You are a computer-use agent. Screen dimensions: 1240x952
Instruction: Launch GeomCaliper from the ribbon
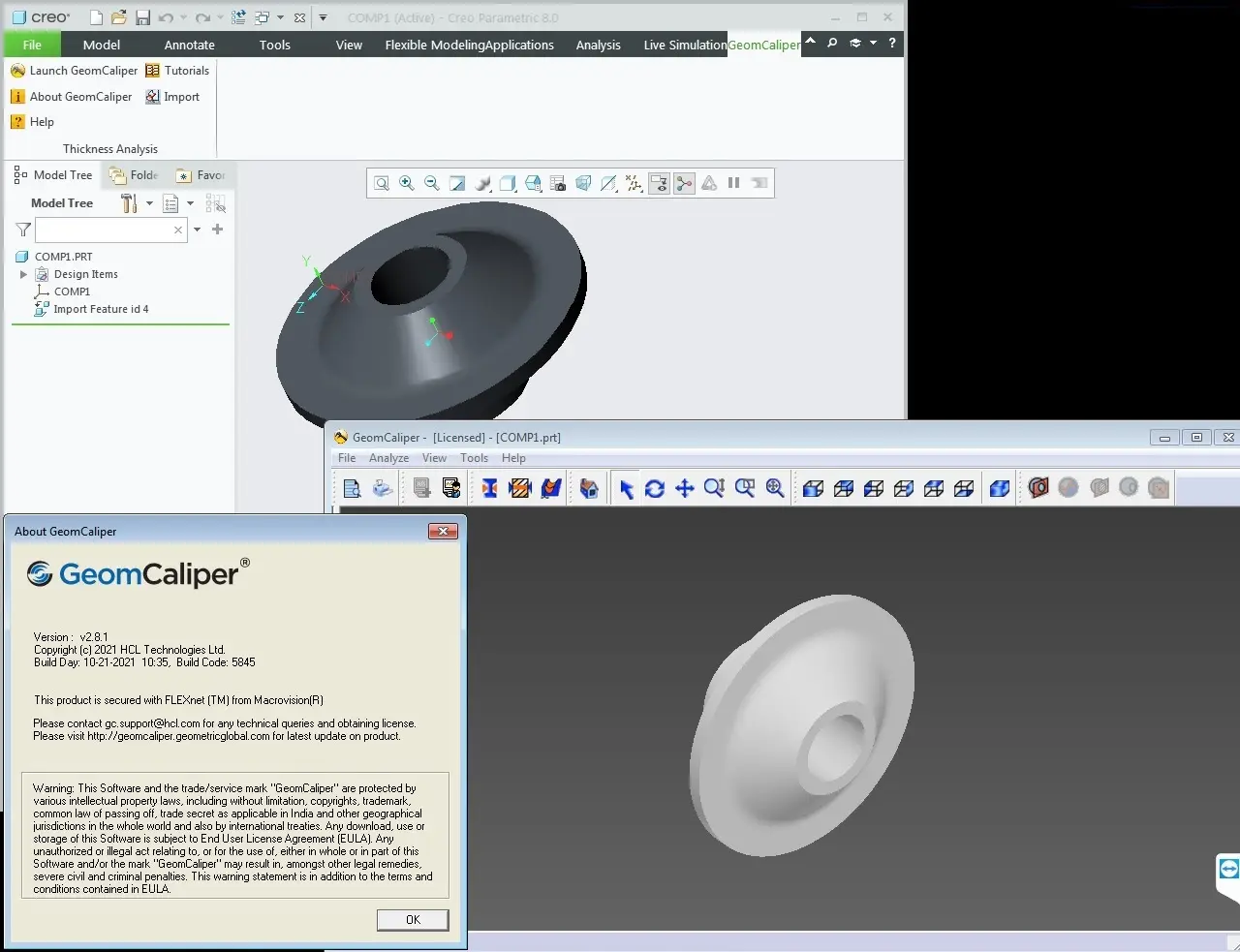click(x=75, y=71)
